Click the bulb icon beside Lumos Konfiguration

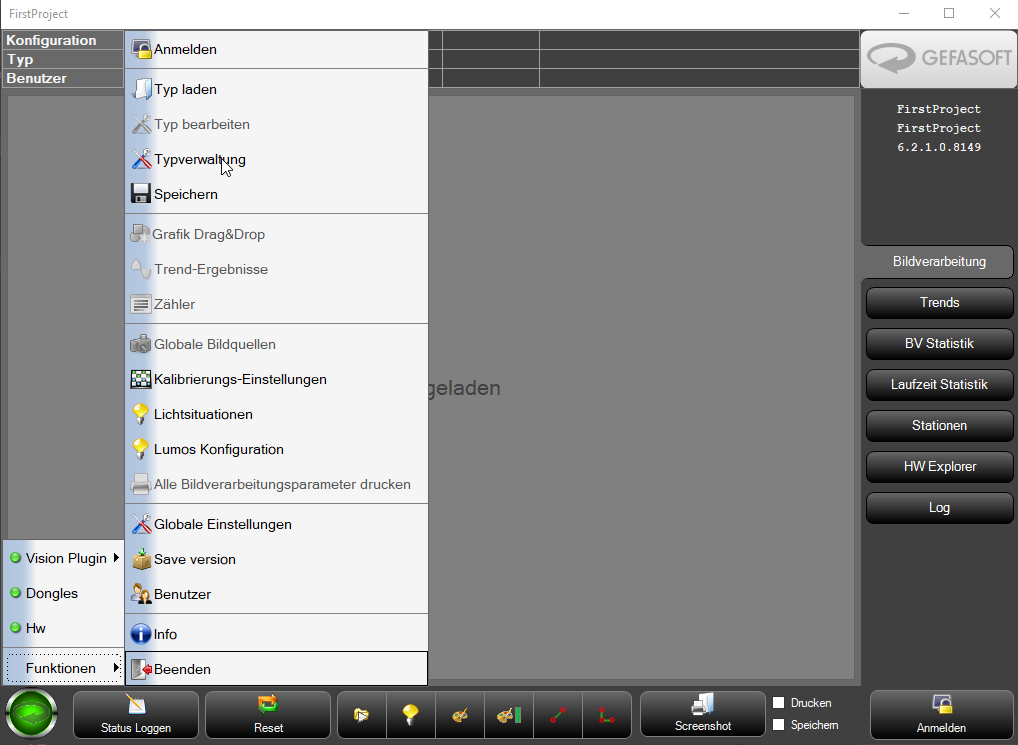(x=140, y=449)
